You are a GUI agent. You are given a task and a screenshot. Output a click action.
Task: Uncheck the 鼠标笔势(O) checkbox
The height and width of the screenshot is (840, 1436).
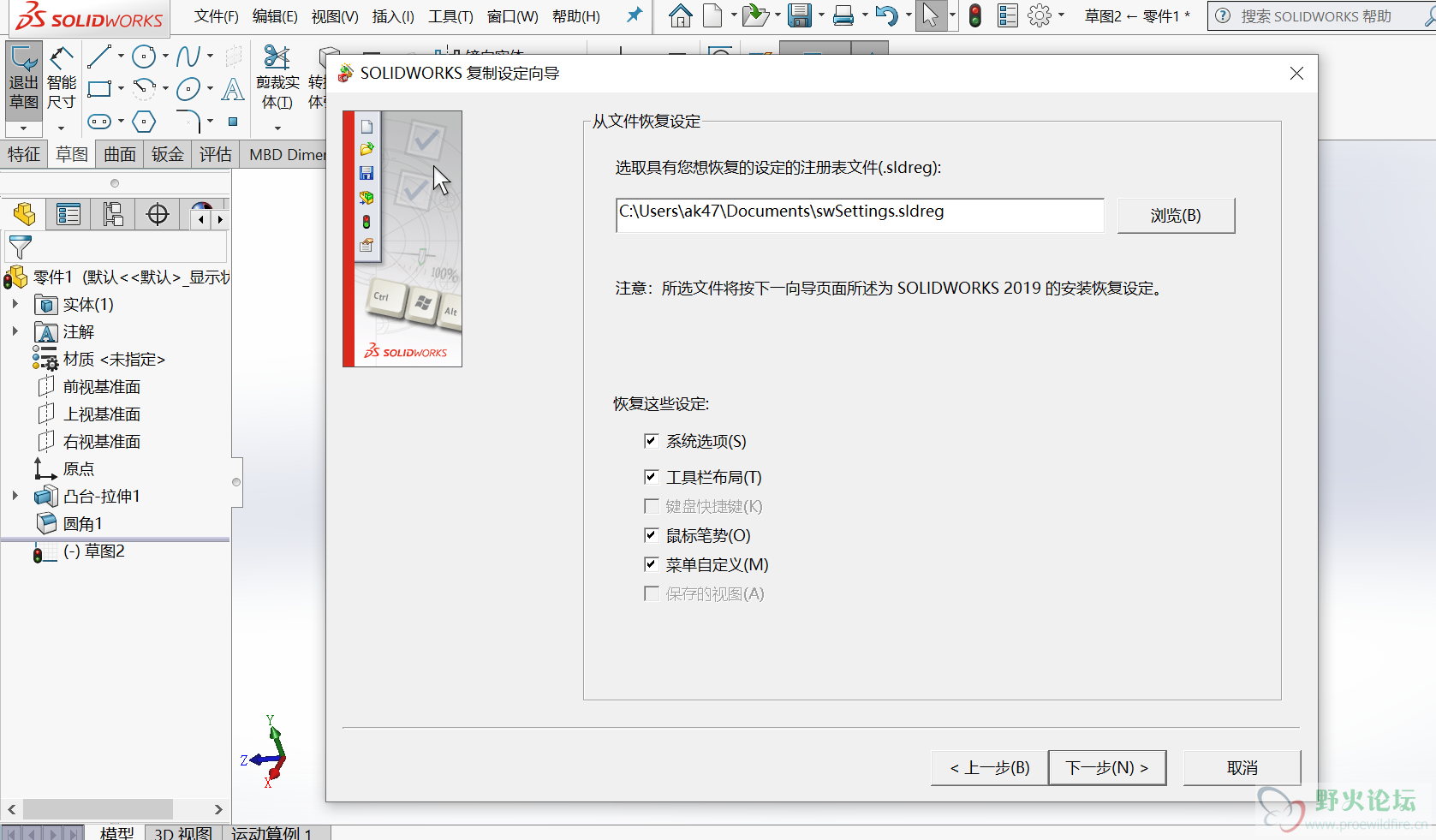tap(651, 535)
